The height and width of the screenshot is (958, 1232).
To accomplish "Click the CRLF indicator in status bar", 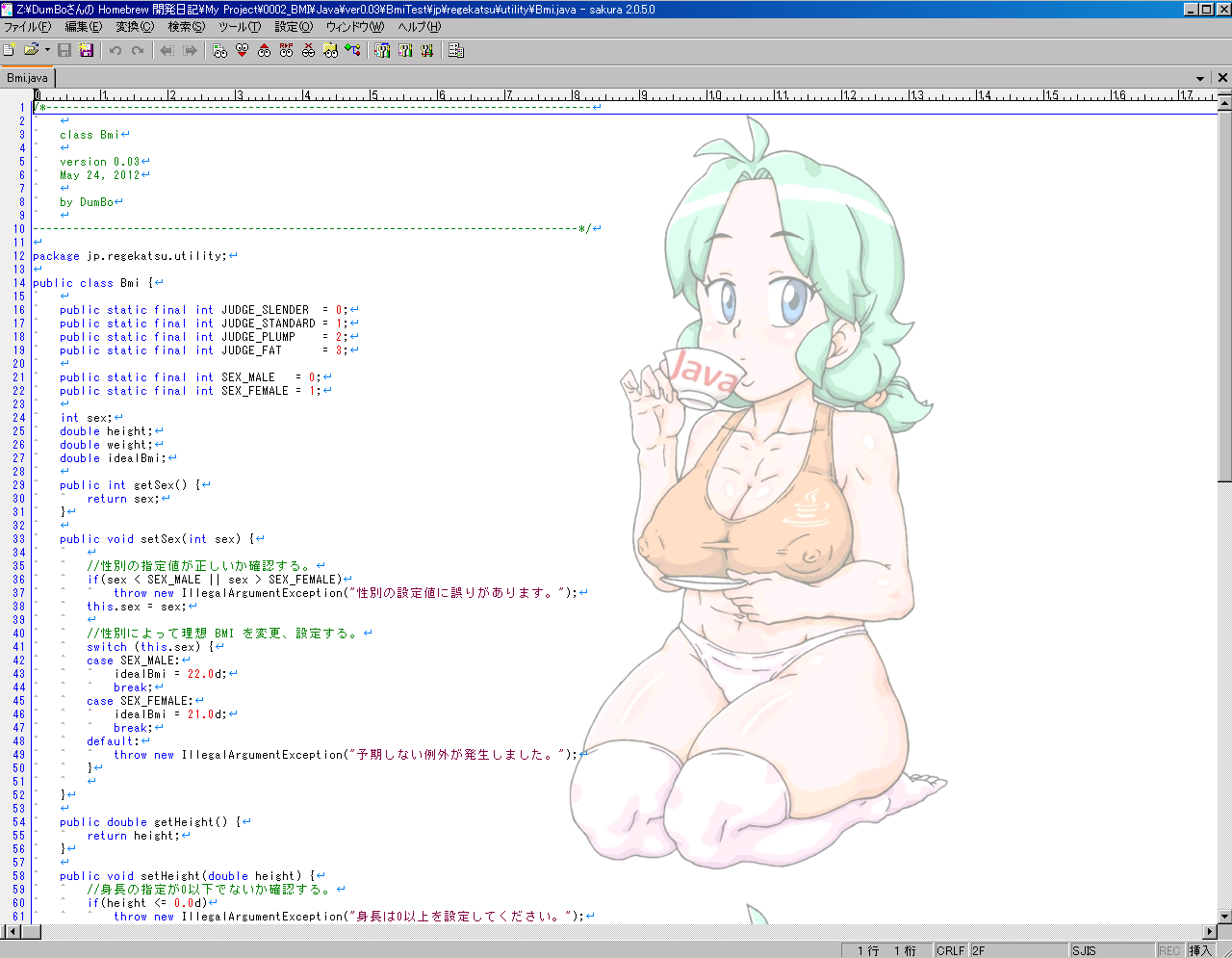I will (x=951, y=950).
